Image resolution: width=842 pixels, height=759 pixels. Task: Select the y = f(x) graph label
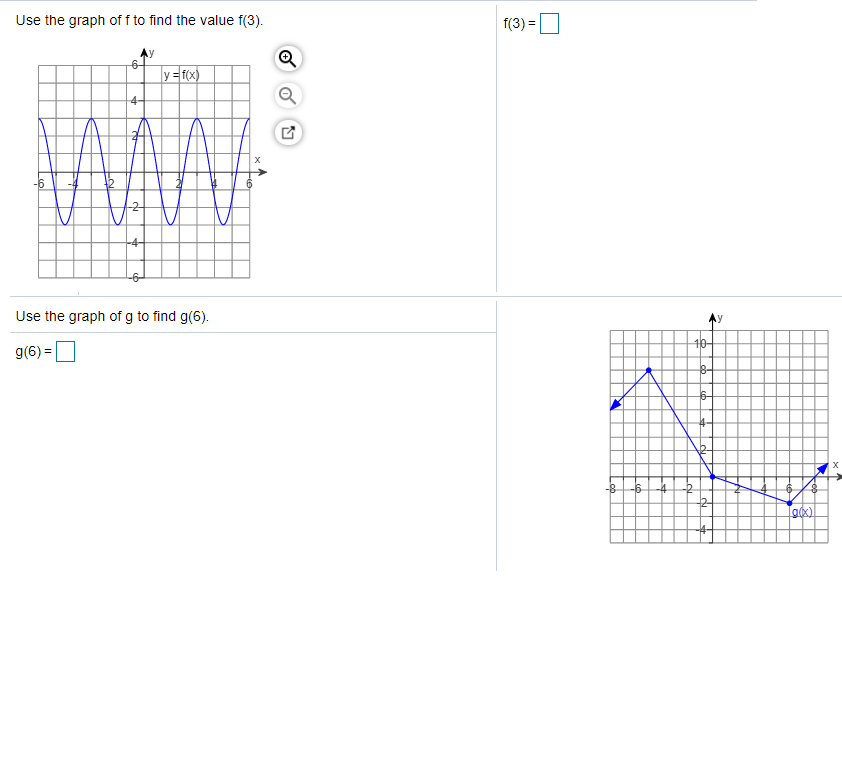(183, 74)
